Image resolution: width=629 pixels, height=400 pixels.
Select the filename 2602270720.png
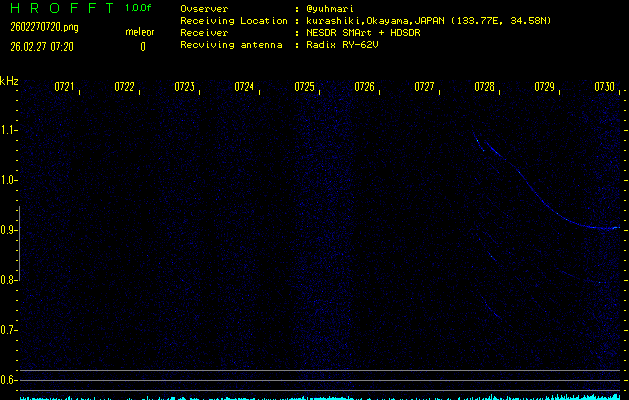45,27
